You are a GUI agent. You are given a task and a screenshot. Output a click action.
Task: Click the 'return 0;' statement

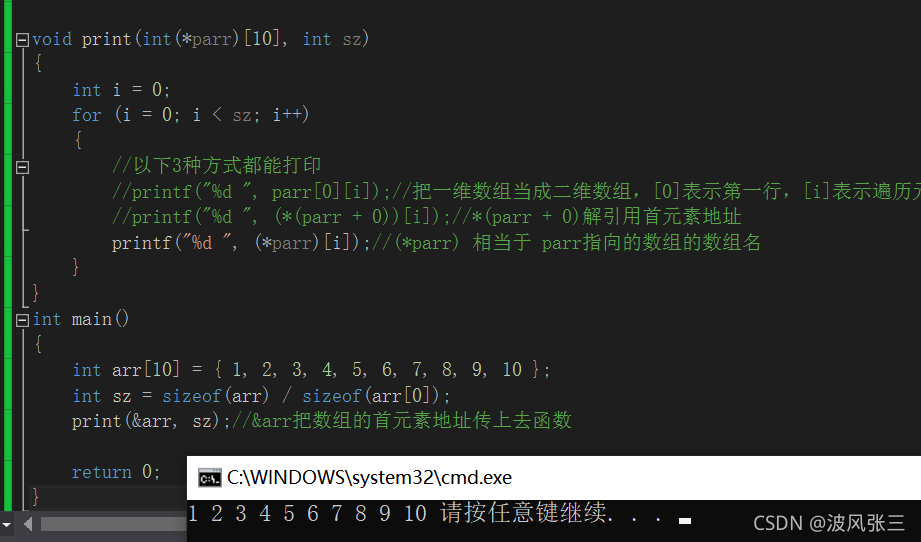116,472
